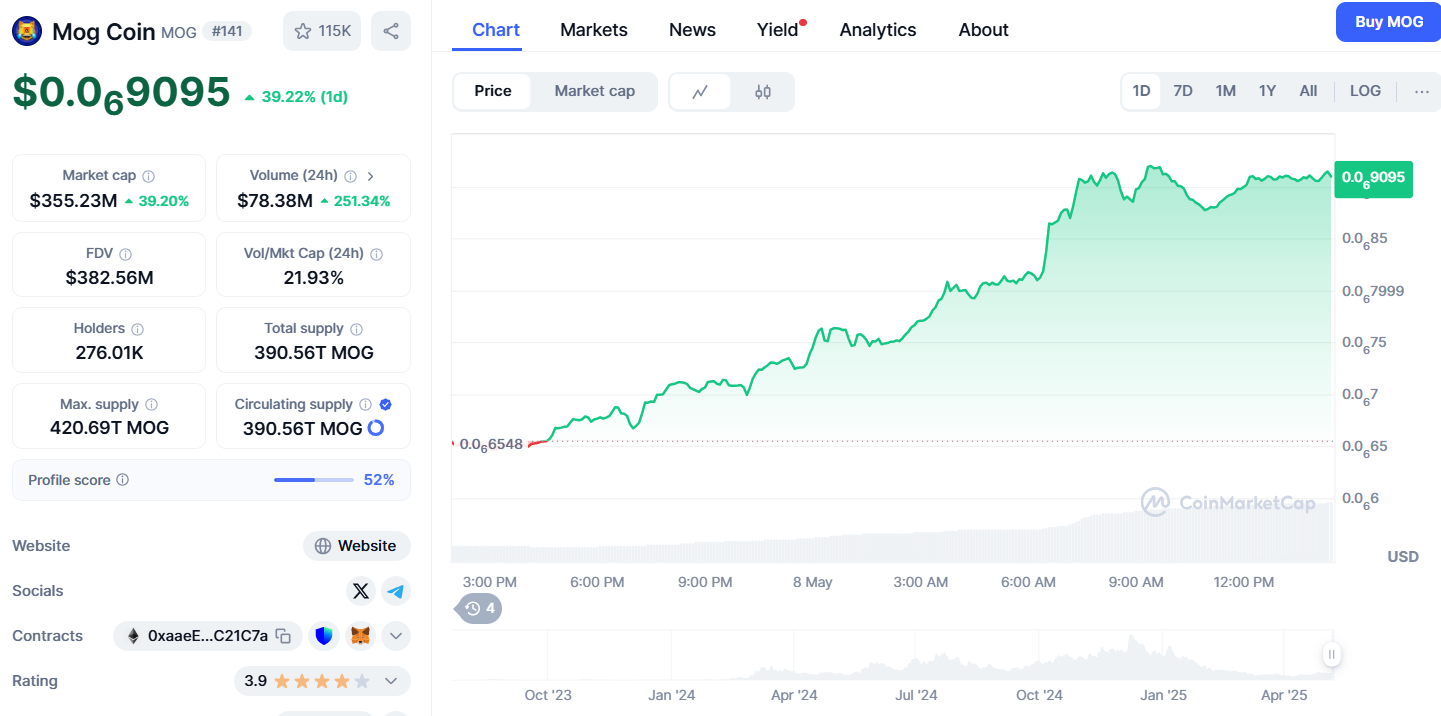Screen dimensions: 1441x716
Task: Add Mog Coin to watchlist star
Action: coord(322,31)
